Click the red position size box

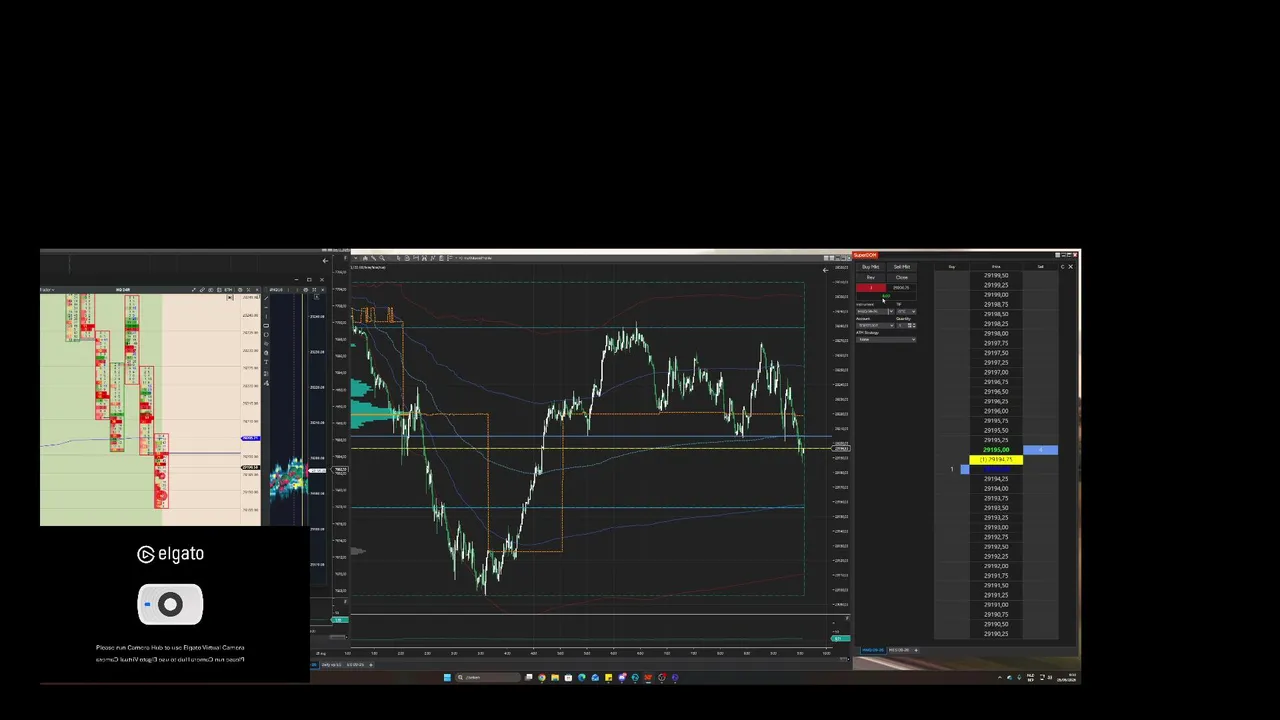871,288
